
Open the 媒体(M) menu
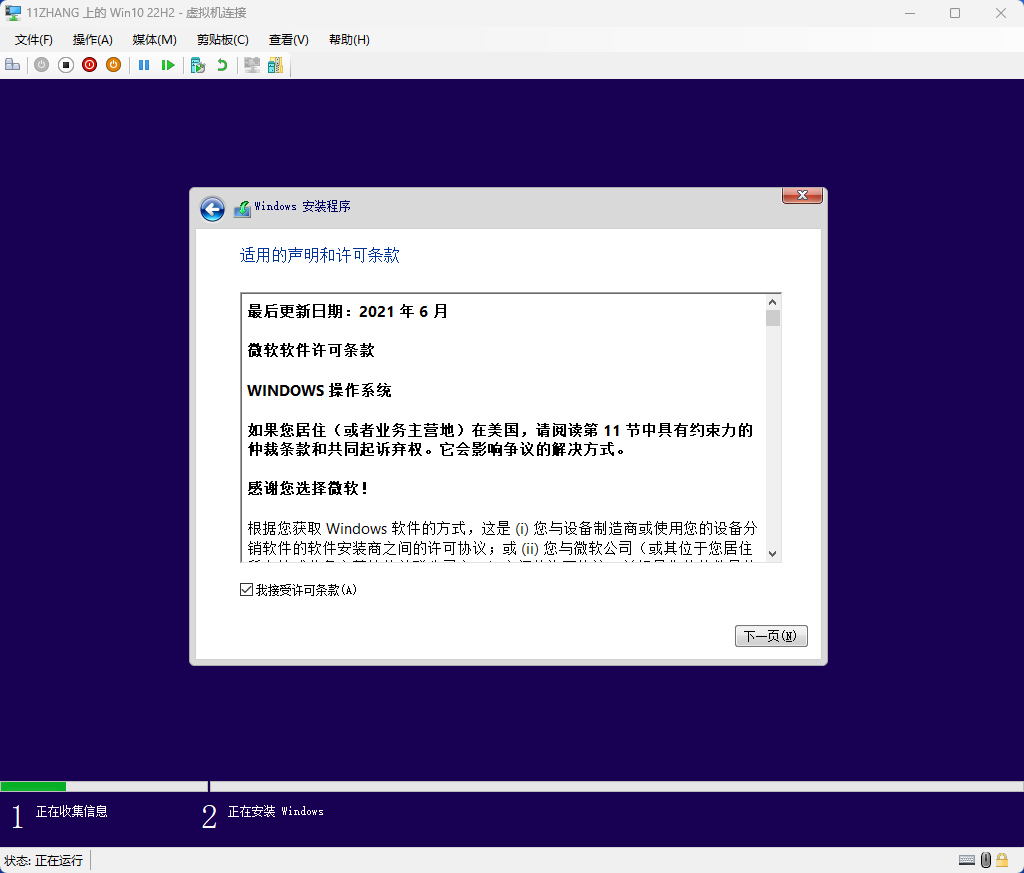coord(155,40)
